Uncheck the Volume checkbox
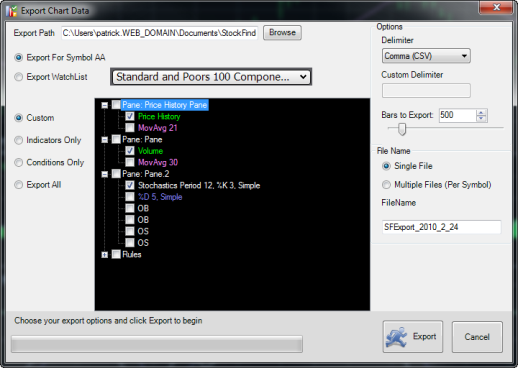Screen dimensions: 518x368 (130, 151)
